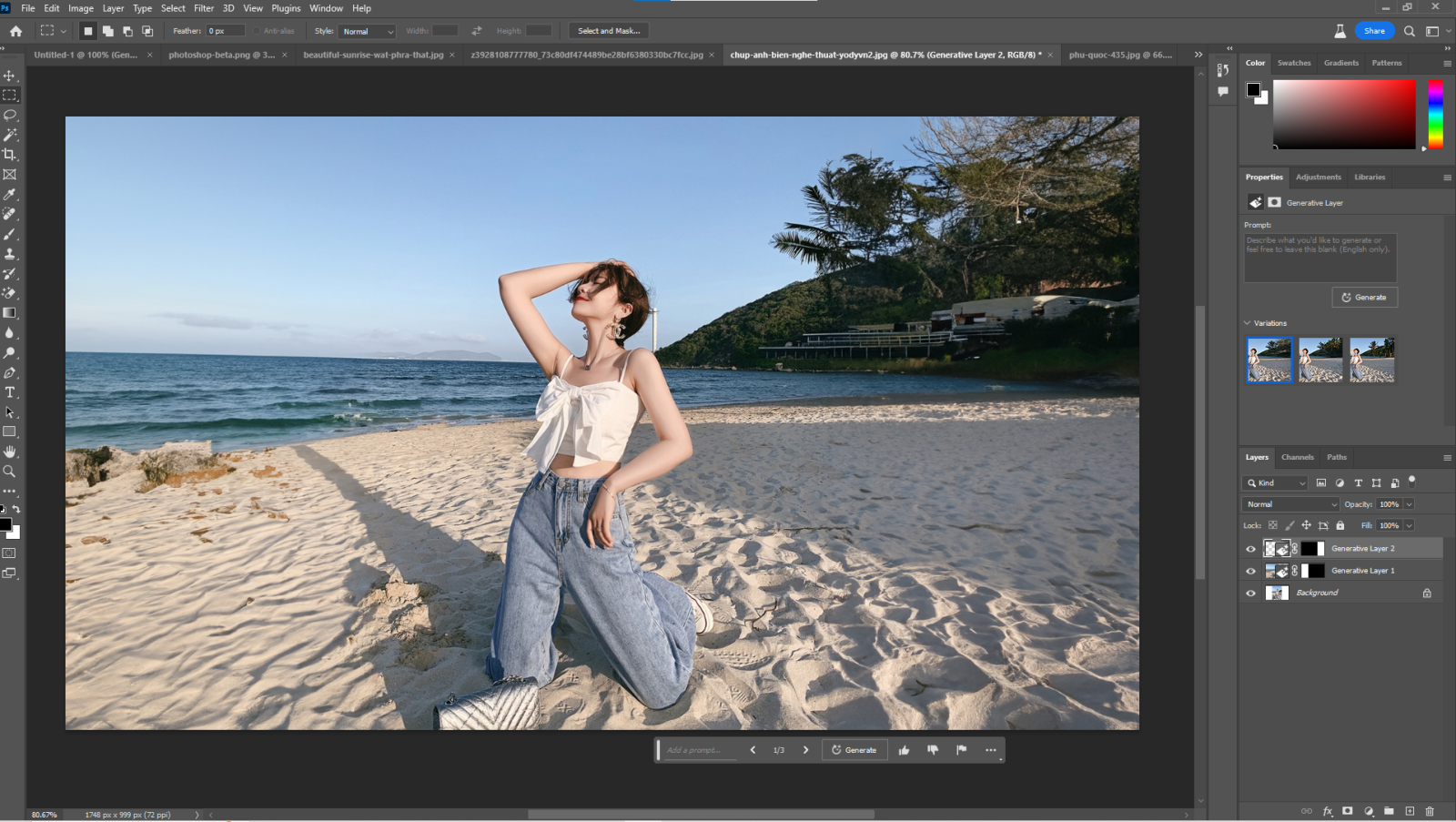Open the Opacity slider dropdown arrow
Image resolution: width=1456 pixels, height=822 pixels.
[x=1410, y=504]
